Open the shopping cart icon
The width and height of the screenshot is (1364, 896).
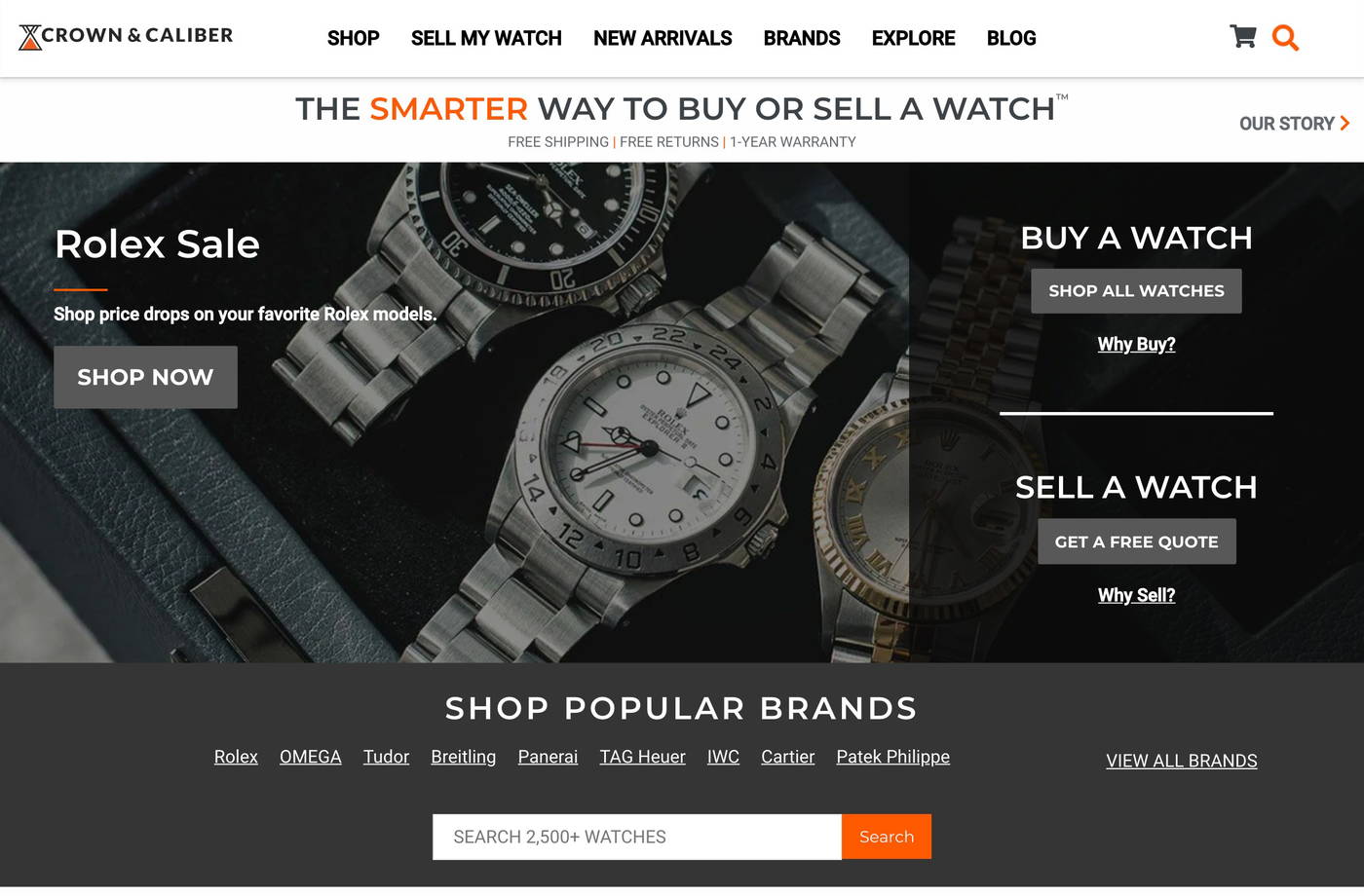point(1242,37)
